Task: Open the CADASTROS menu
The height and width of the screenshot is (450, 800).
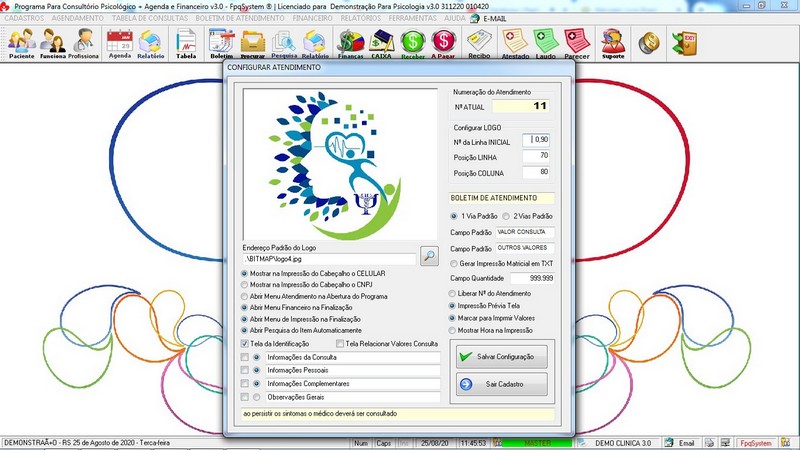Action: (24, 18)
